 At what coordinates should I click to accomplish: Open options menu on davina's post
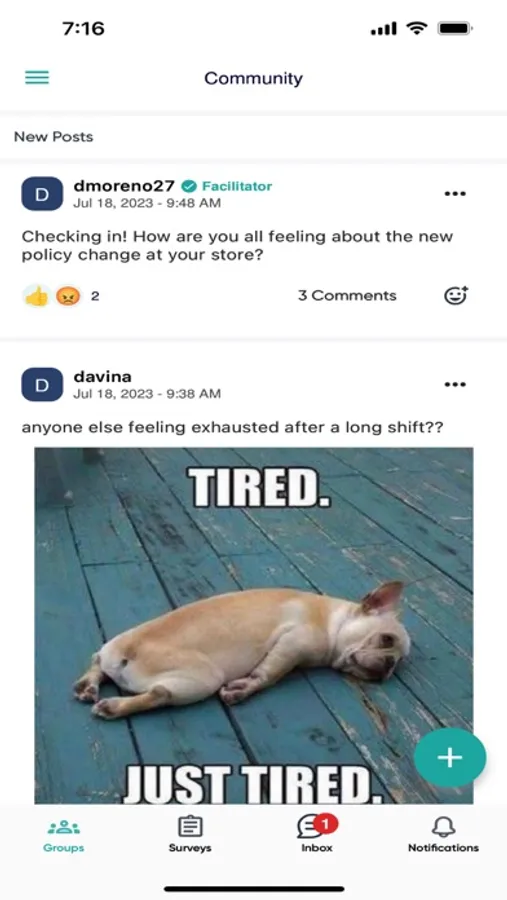(x=455, y=385)
